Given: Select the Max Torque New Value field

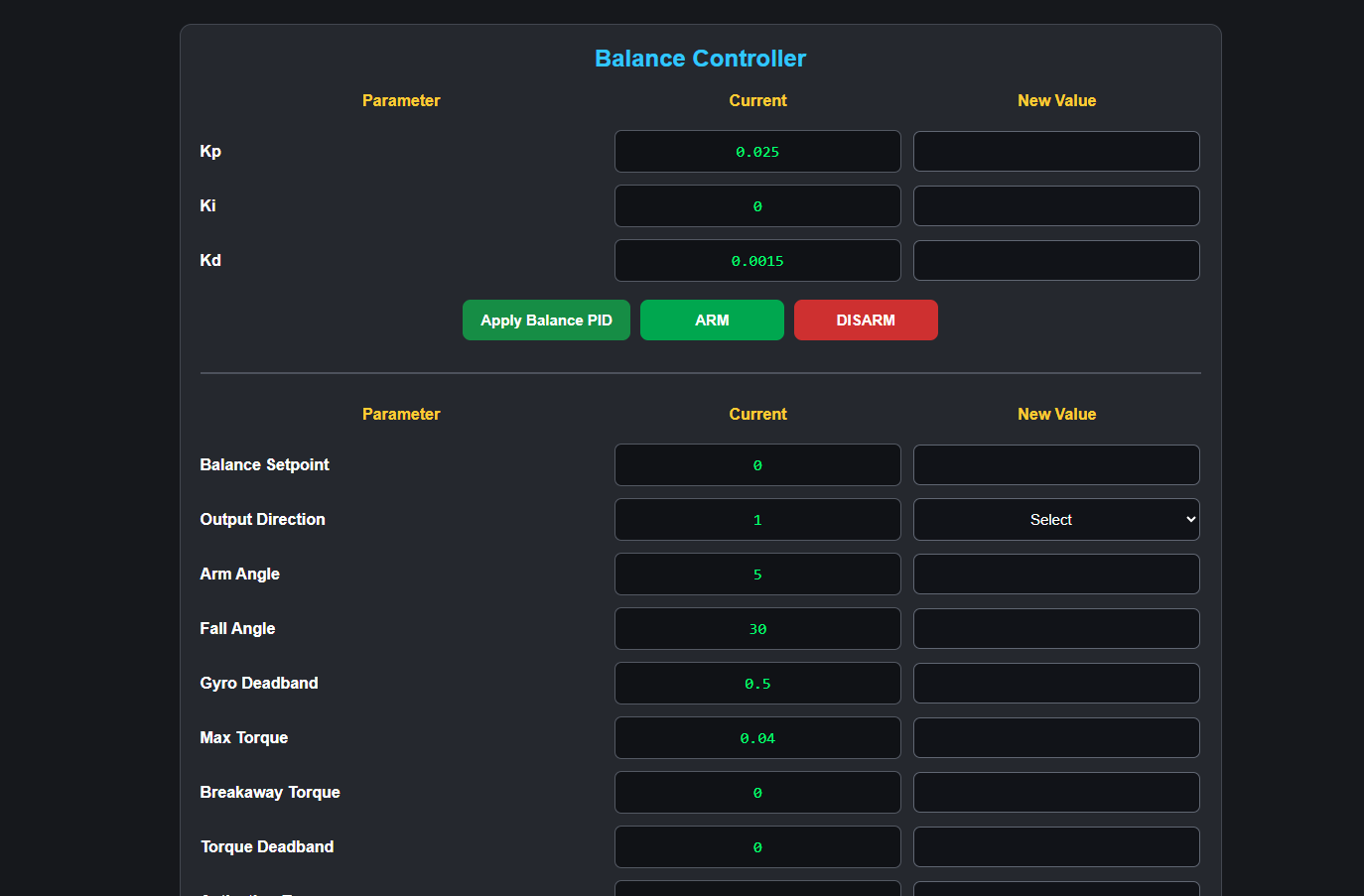Looking at the screenshot, I should coord(1056,738).
